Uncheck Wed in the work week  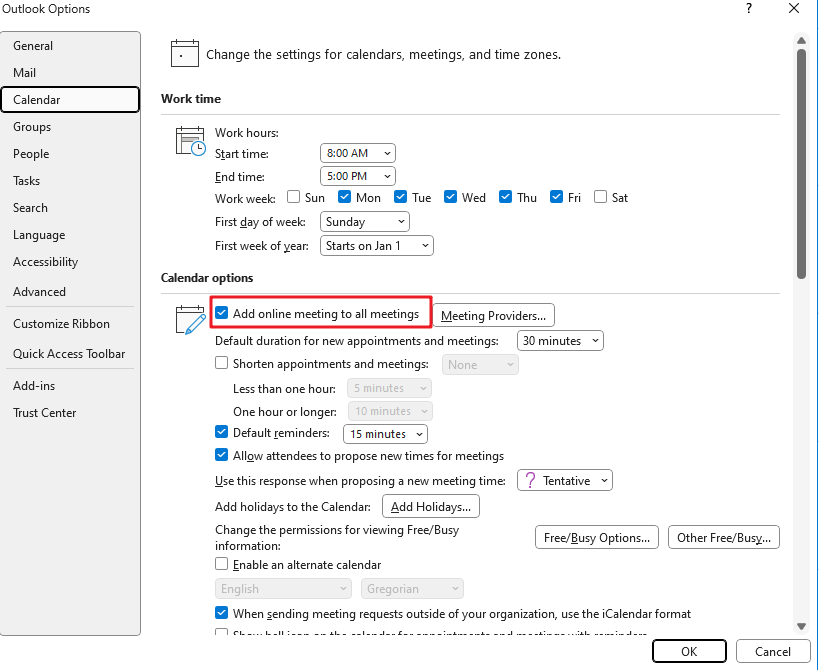click(x=450, y=197)
